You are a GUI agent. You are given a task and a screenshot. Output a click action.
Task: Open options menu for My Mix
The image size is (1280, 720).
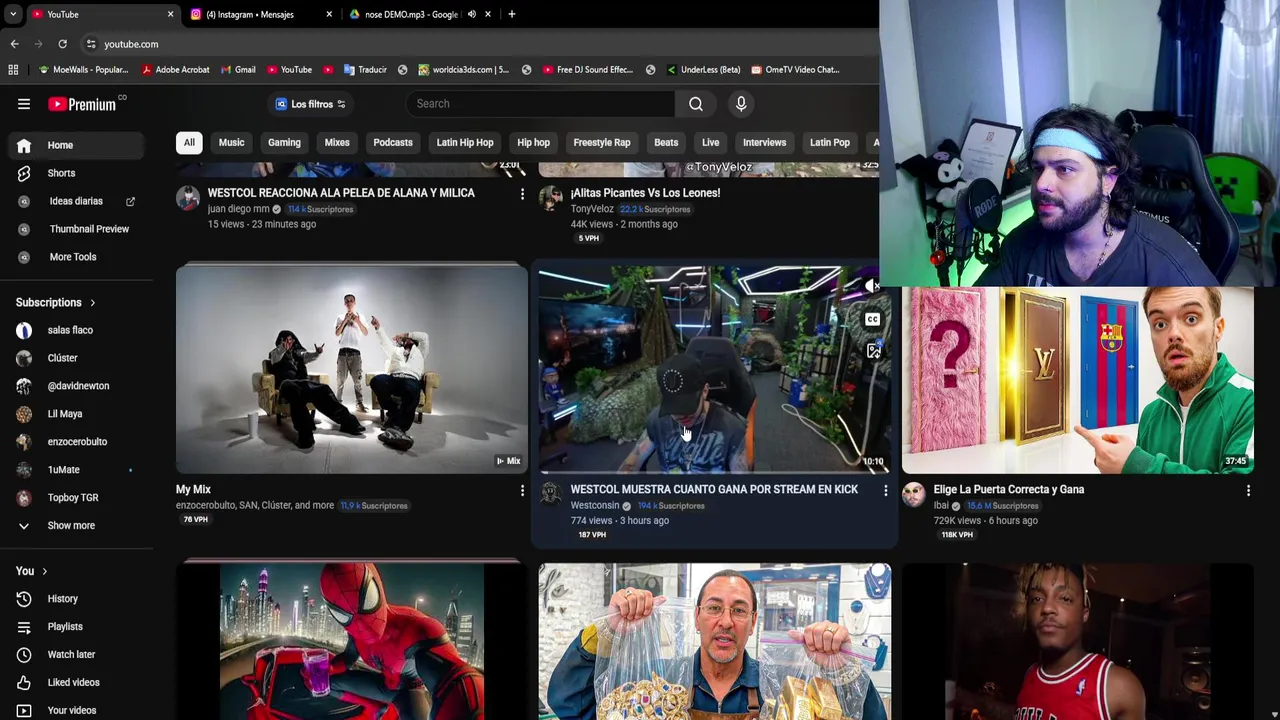(x=522, y=490)
